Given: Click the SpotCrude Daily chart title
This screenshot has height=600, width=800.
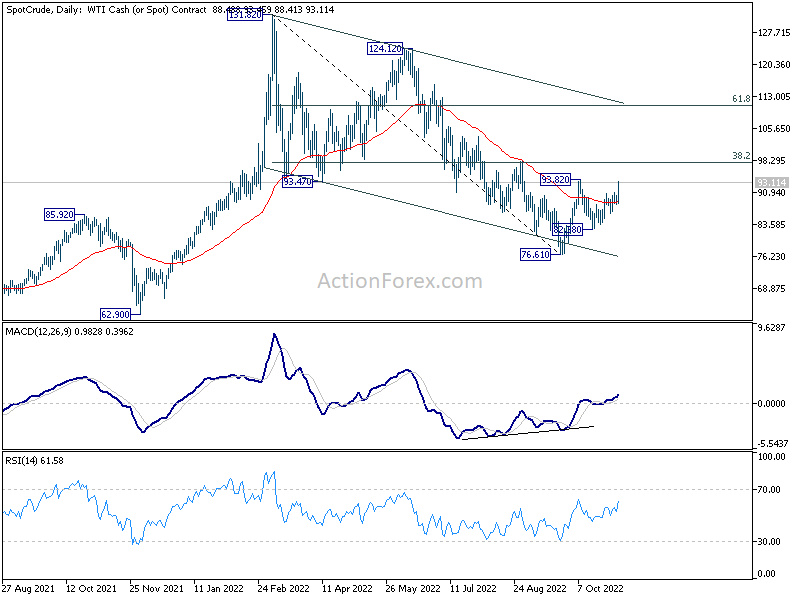Looking at the screenshot, I should click(106, 10).
